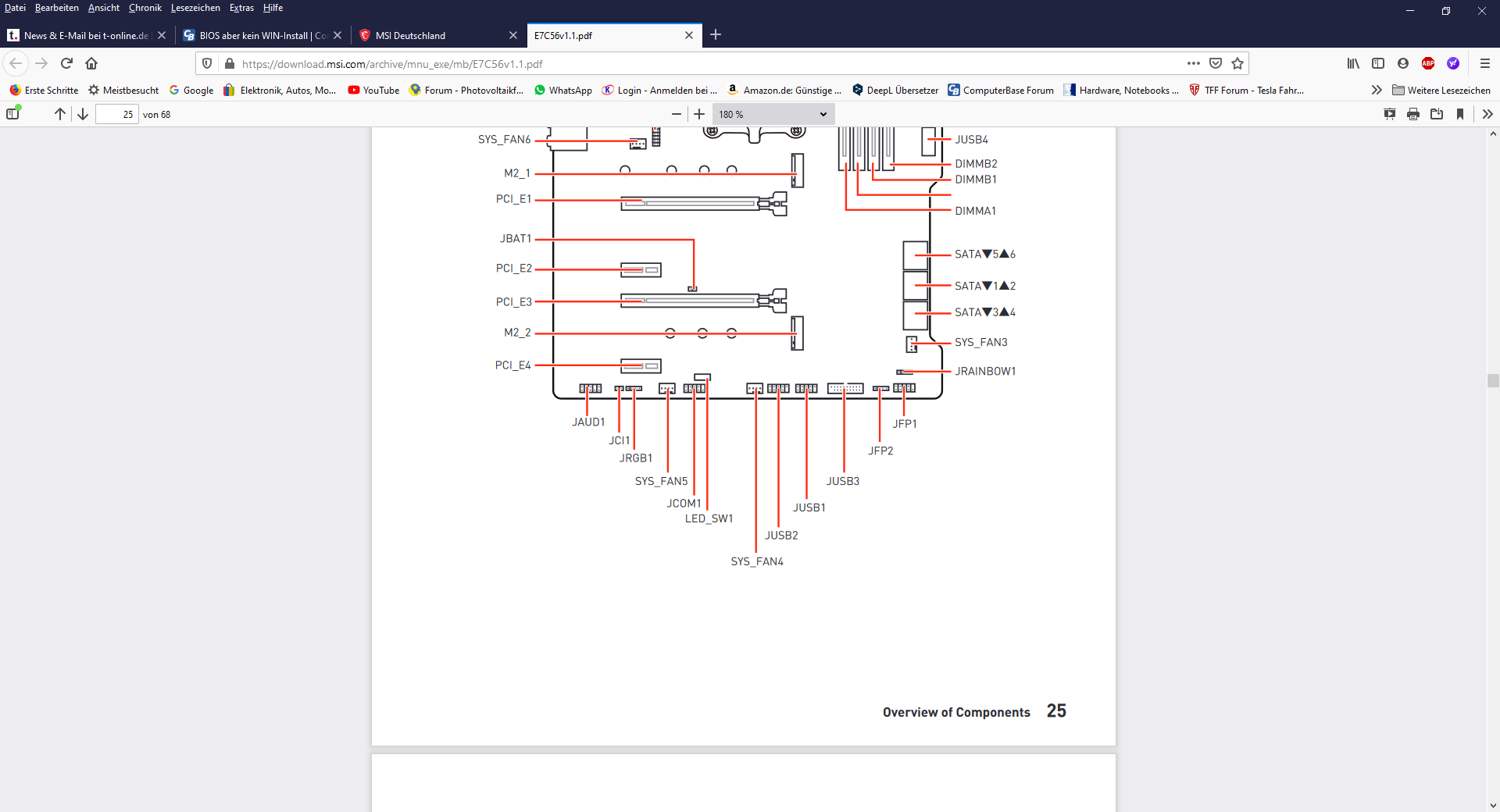
Task: Open Weitere Lesezeichen bookmarks folder
Action: coord(1441,91)
